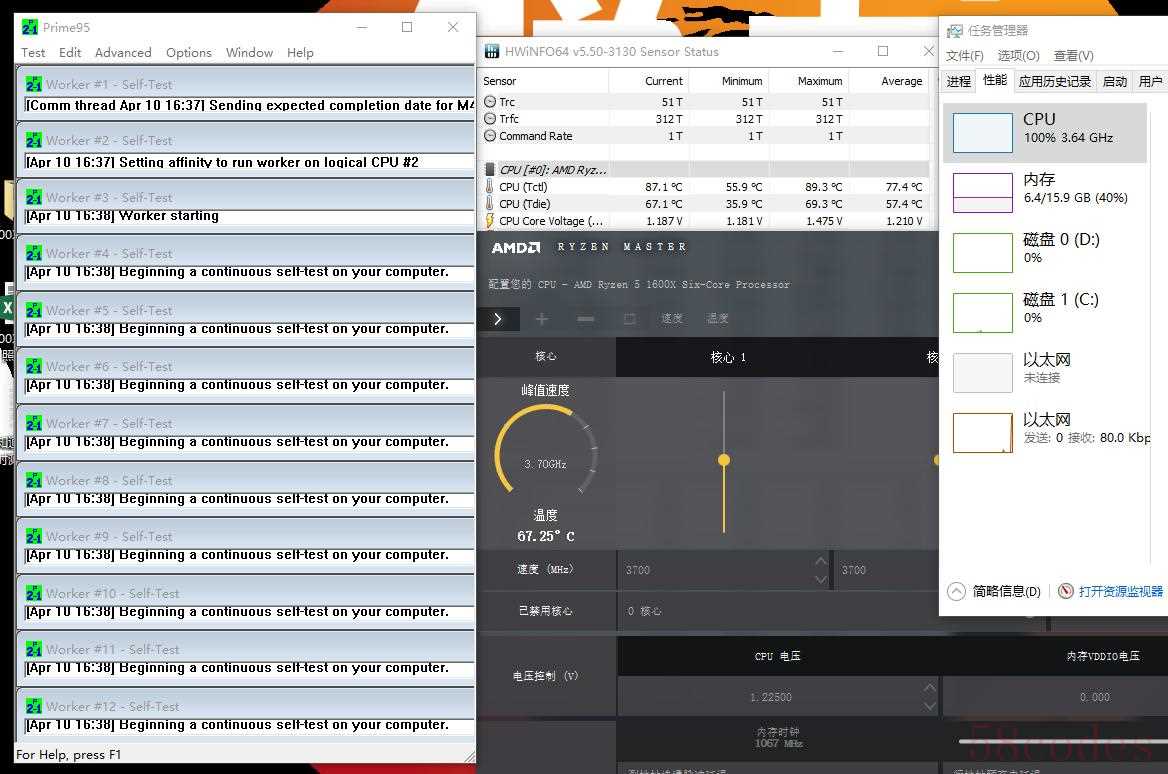Click the CPU (Tctl) thermometer icon
Viewport: 1168px width, 774px height.
click(489, 186)
